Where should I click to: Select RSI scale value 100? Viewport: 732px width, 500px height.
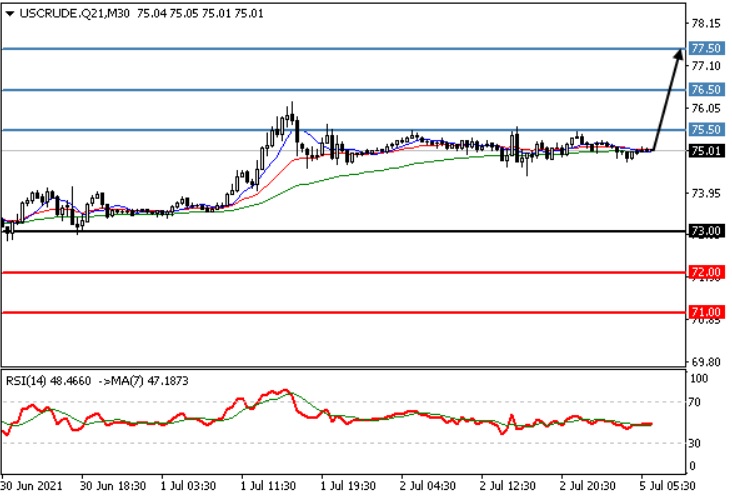(x=699, y=379)
